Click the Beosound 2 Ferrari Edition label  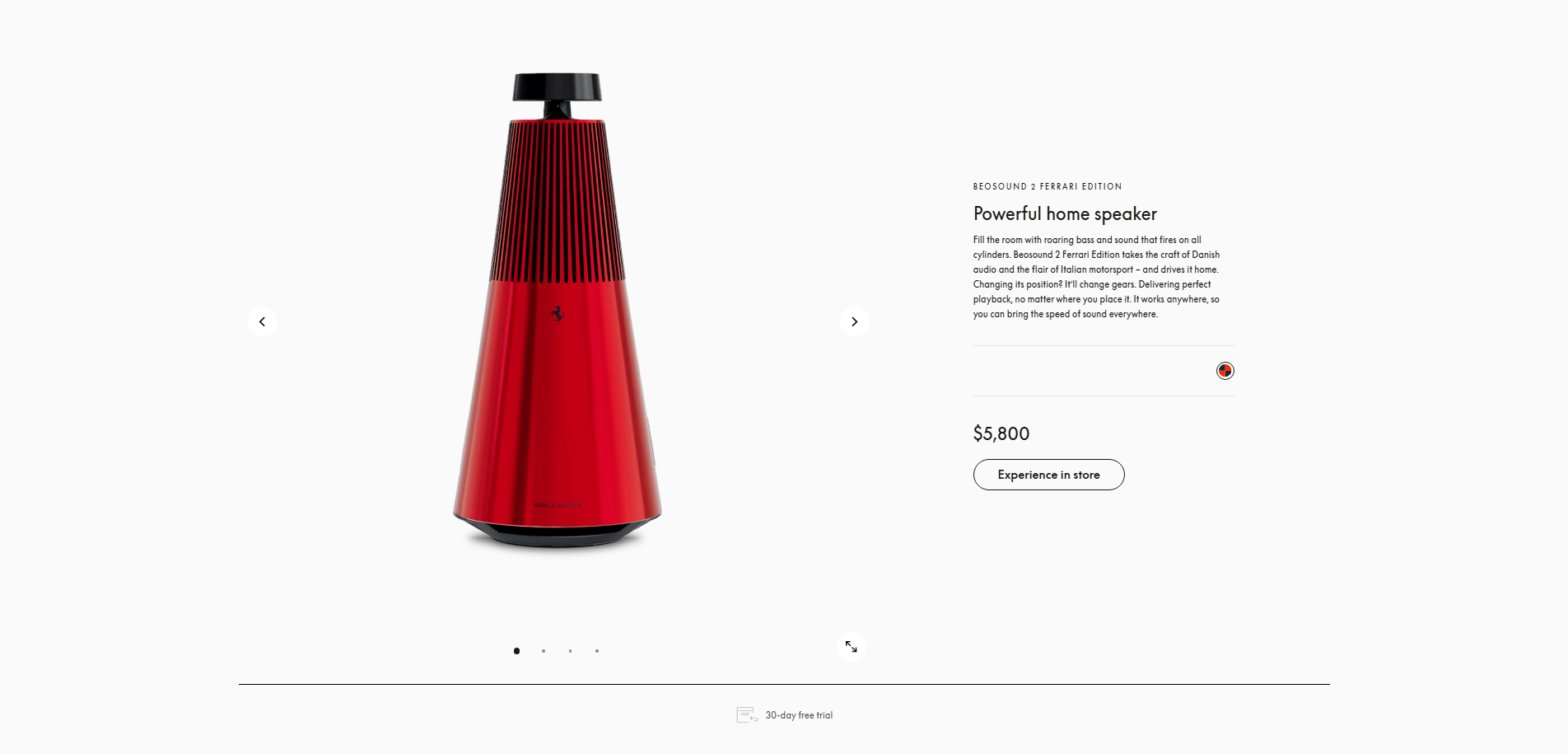(x=1048, y=186)
